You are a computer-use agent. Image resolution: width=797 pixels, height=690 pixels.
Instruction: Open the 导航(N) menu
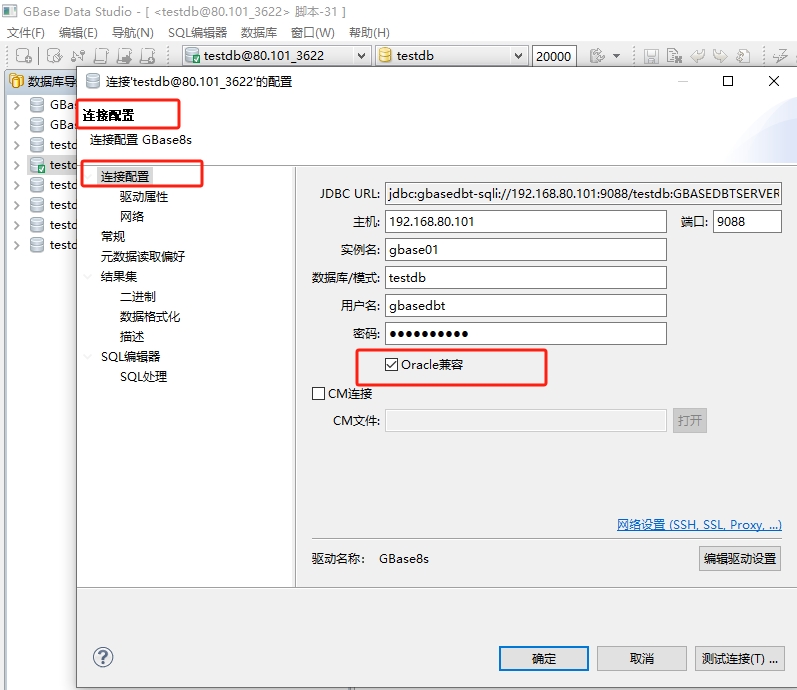pyautogui.click(x=133, y=33)
